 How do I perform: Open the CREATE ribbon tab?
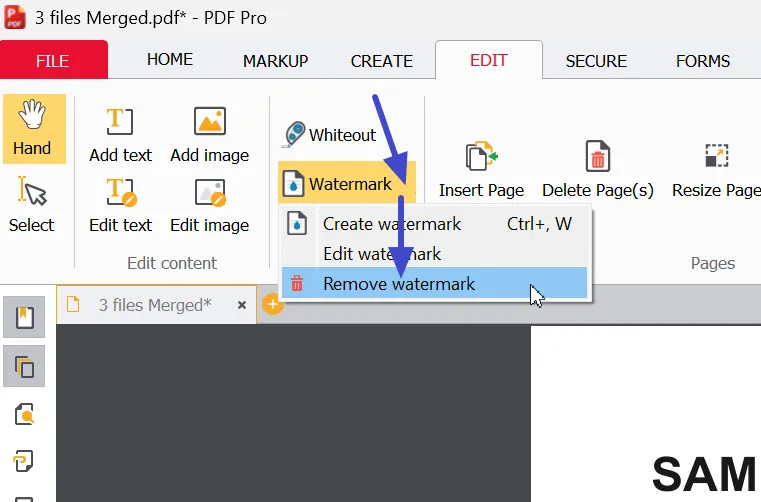381,61
